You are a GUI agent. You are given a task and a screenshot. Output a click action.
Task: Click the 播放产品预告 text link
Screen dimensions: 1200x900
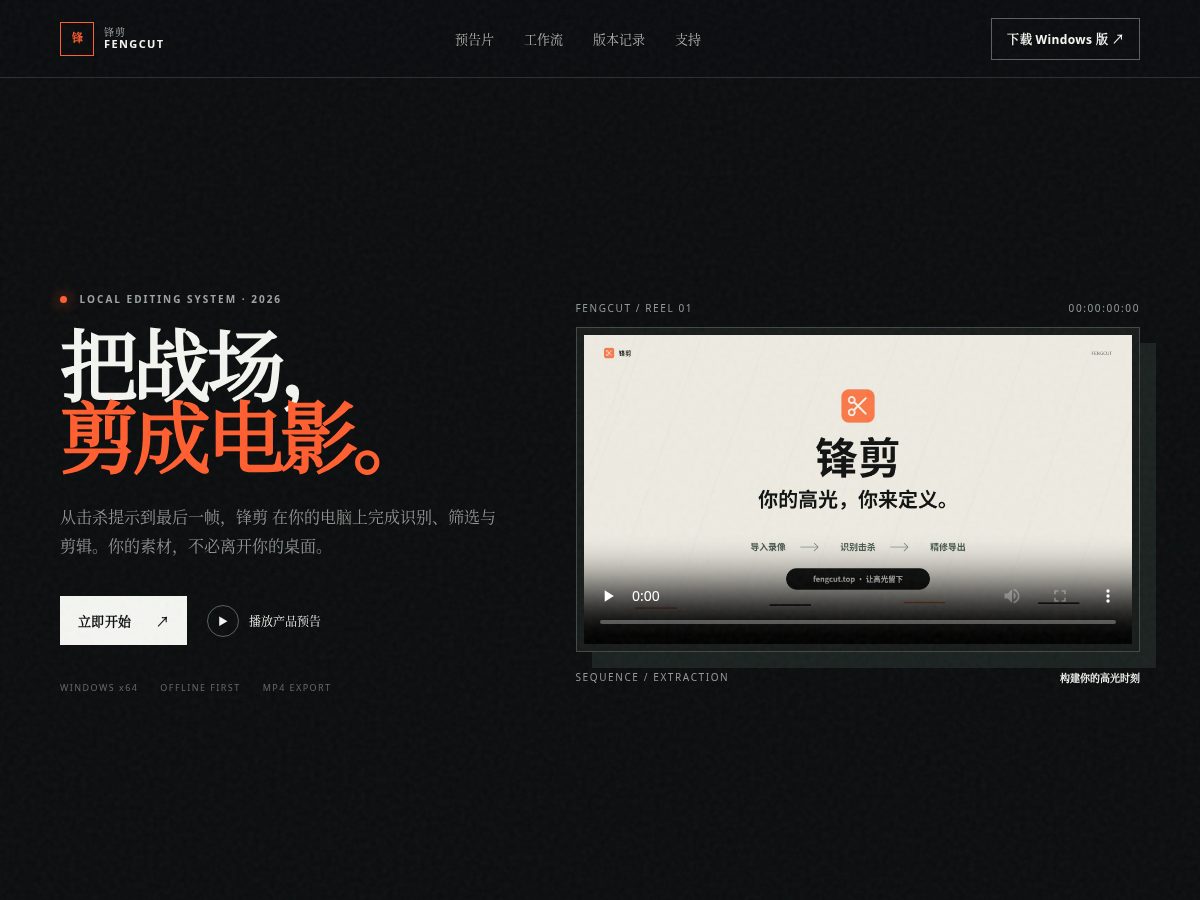point(285,621)
